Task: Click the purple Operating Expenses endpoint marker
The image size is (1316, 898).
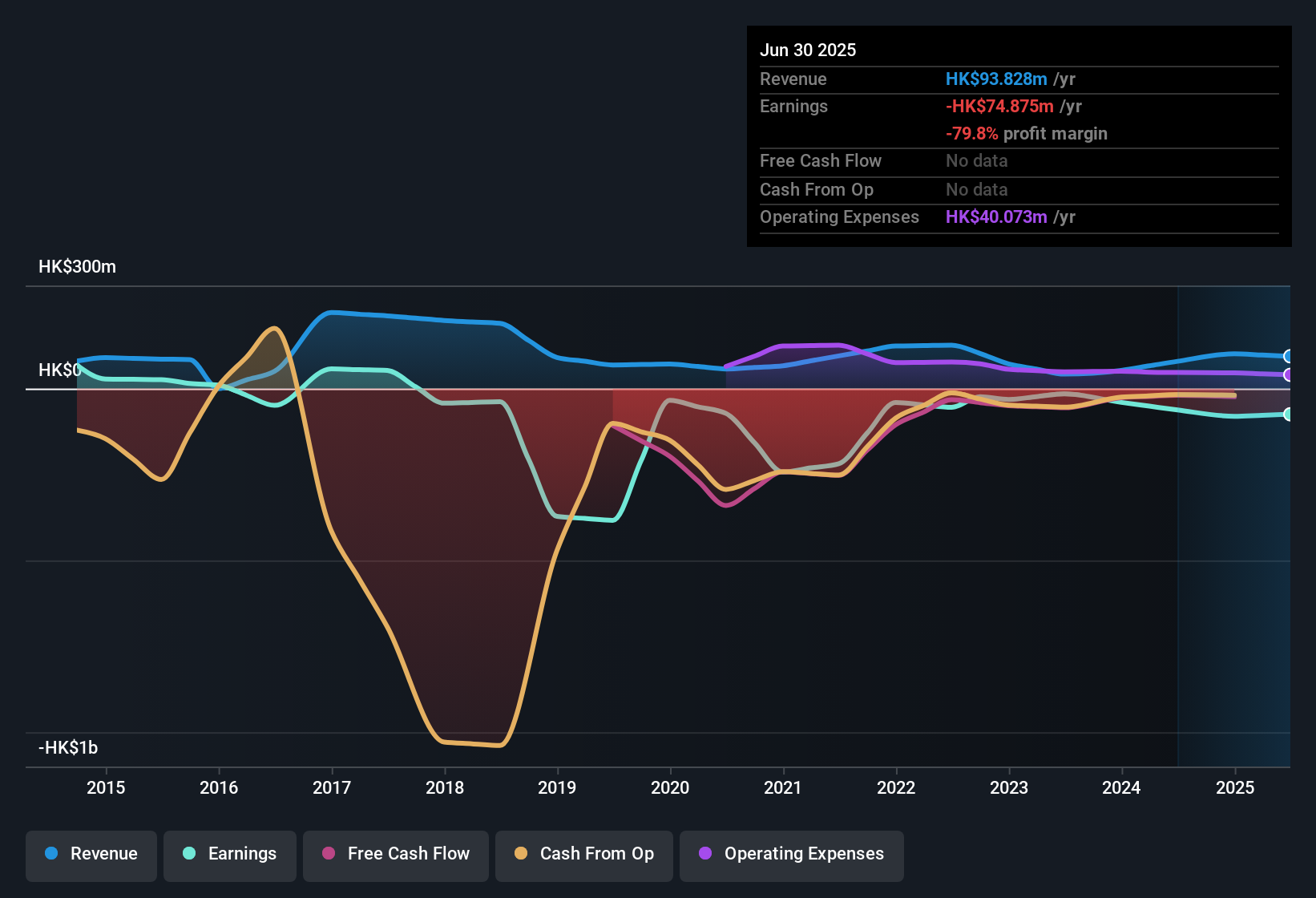Action: pos(1288,374)
